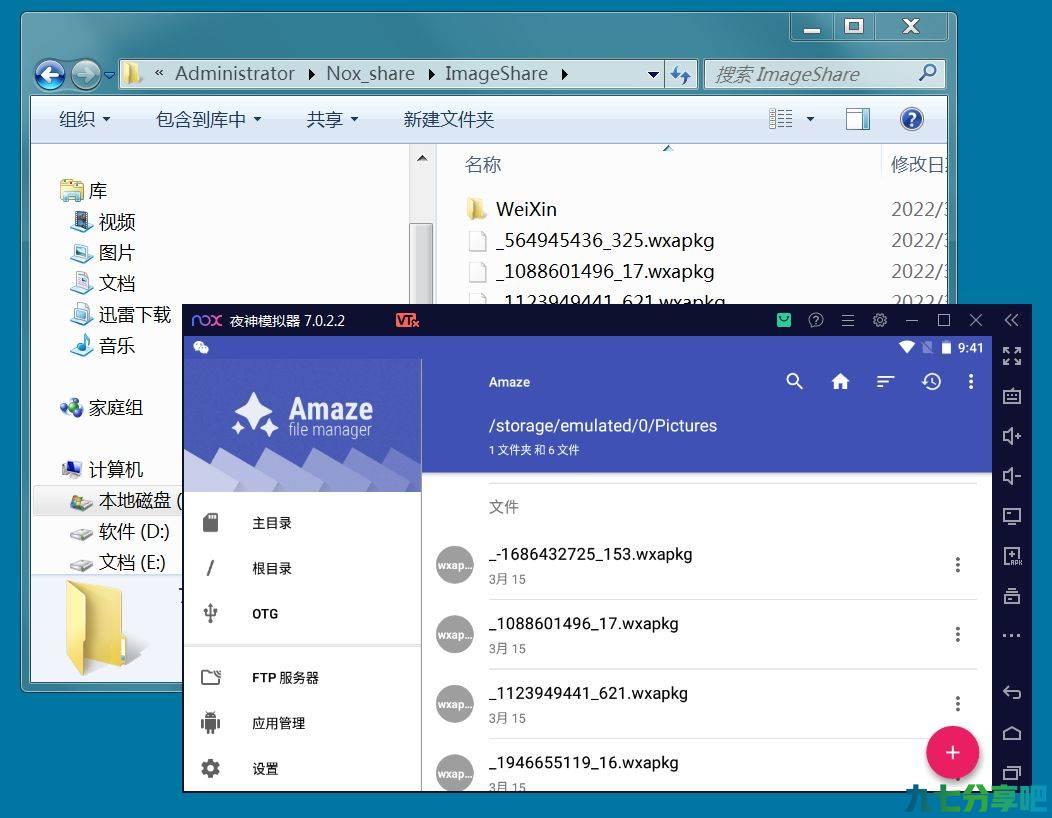1052x818 pixels.
Task: Open 包含到库中 dropdown menu
Action: point(209,119)
